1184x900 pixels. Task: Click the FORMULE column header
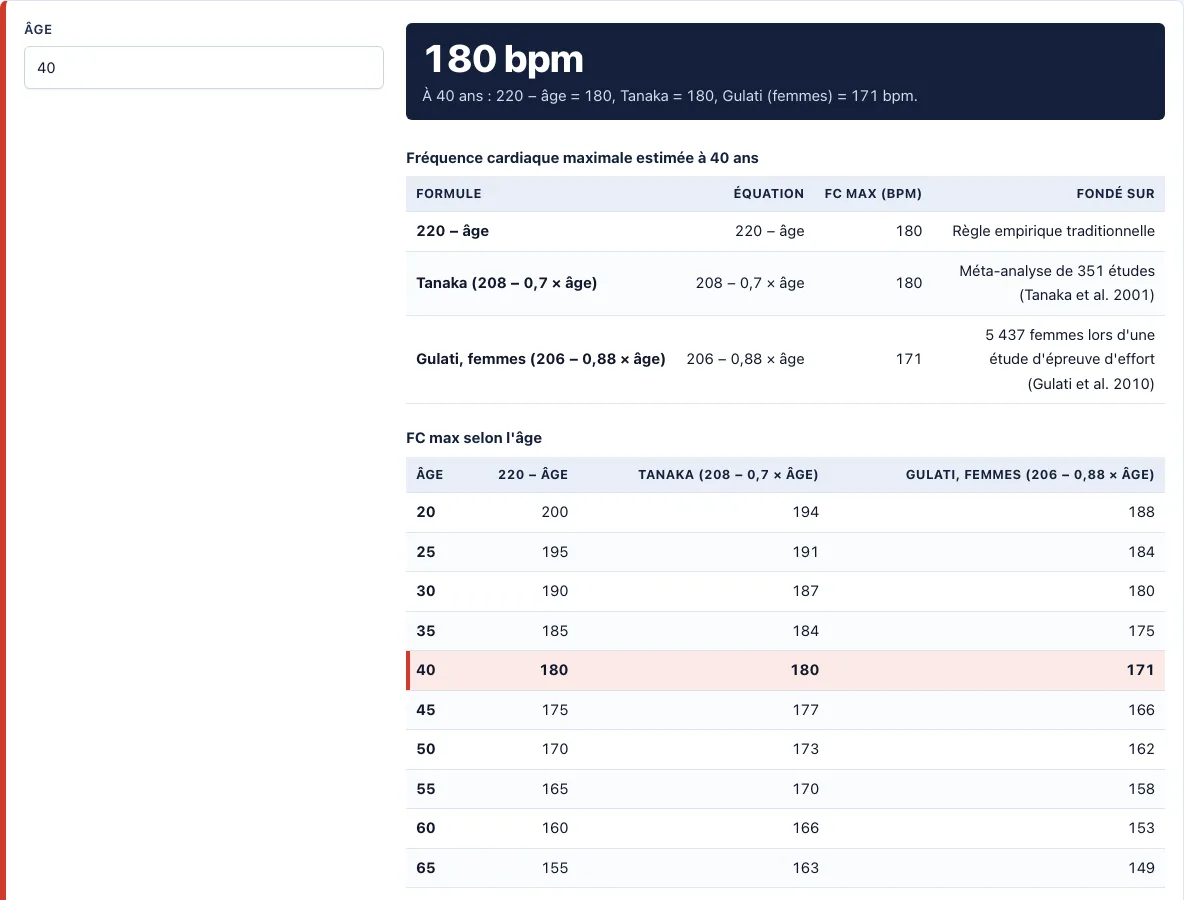coord(449,193)
